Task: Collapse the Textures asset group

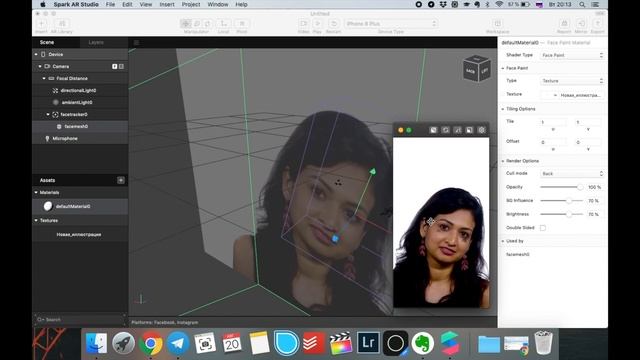Action: [36, 220]
